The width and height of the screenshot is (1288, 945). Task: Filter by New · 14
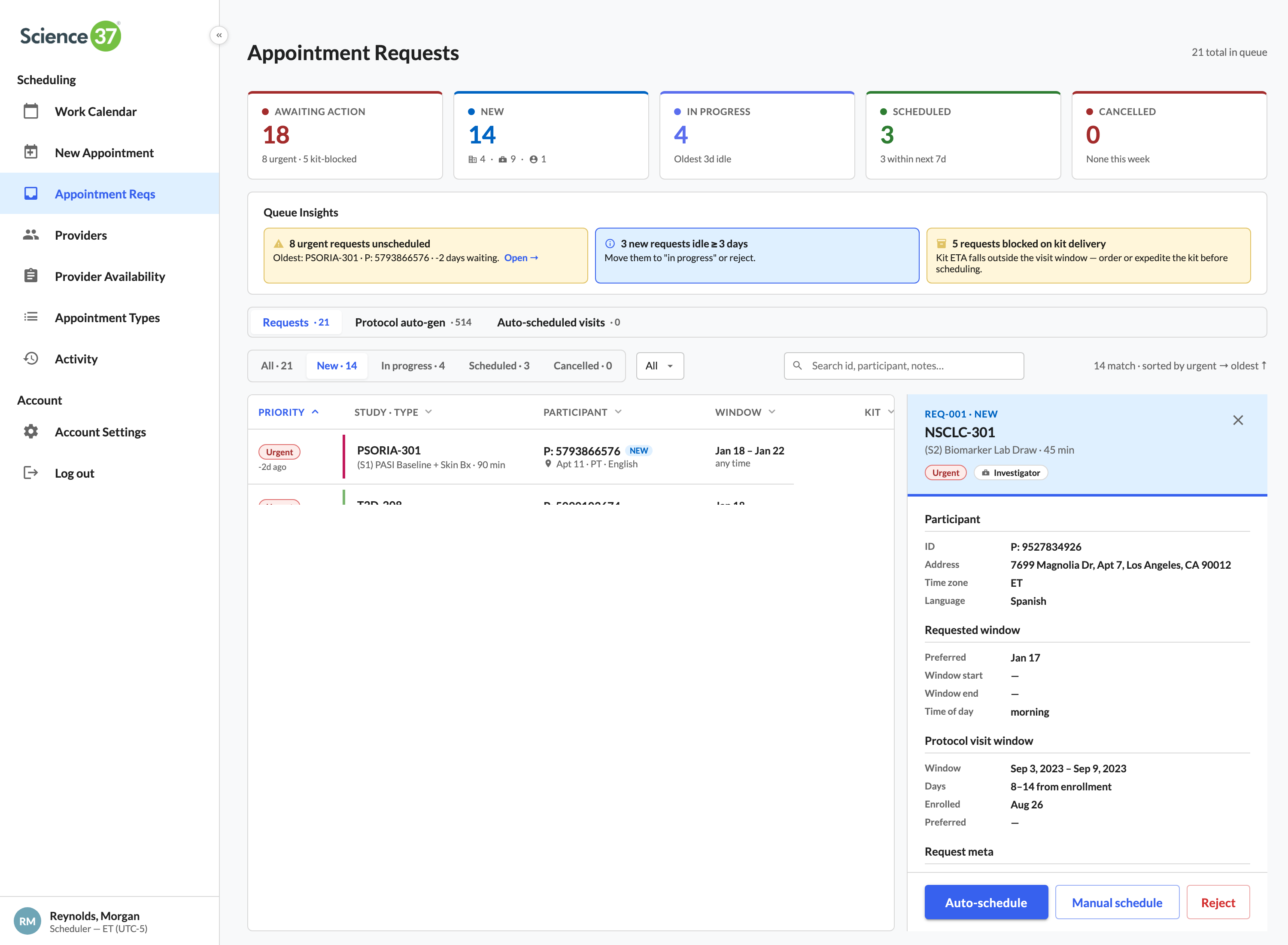(x=337, y=366)
